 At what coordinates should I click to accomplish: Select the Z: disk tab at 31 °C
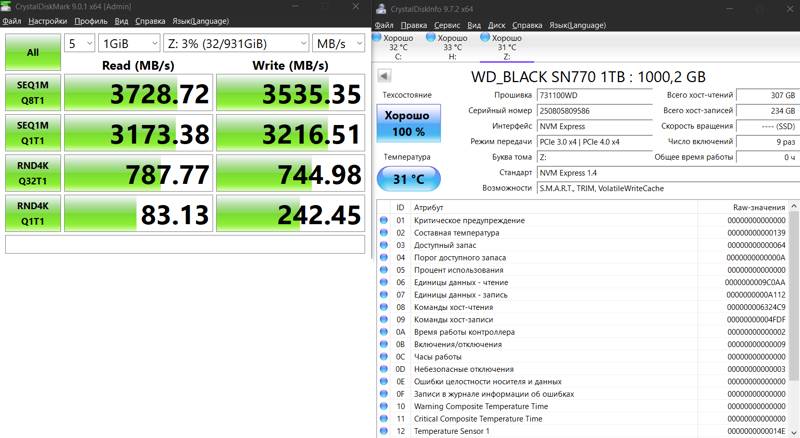click(x=505, y=47)
